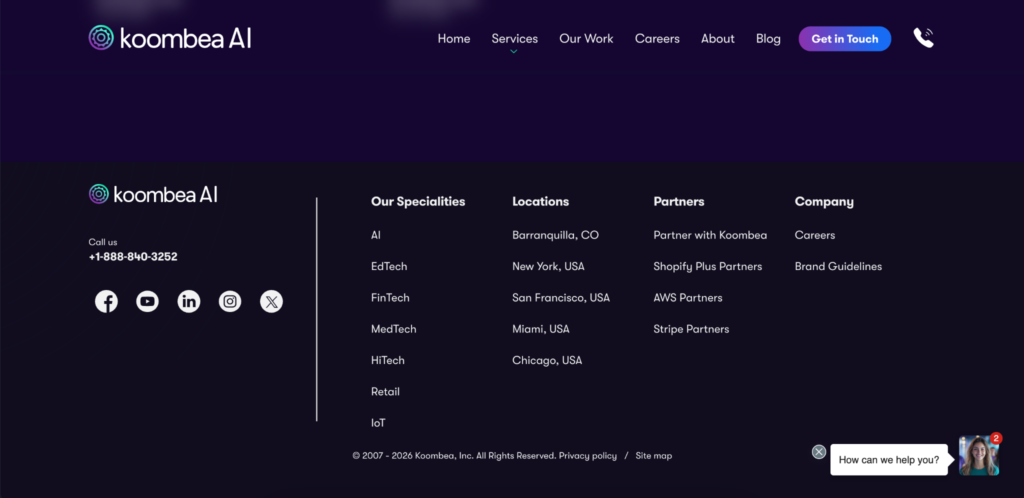Open the Instagram social icon
This screenshot has height=498, width=1024.
pyautogui.click(x=230, y=301)
